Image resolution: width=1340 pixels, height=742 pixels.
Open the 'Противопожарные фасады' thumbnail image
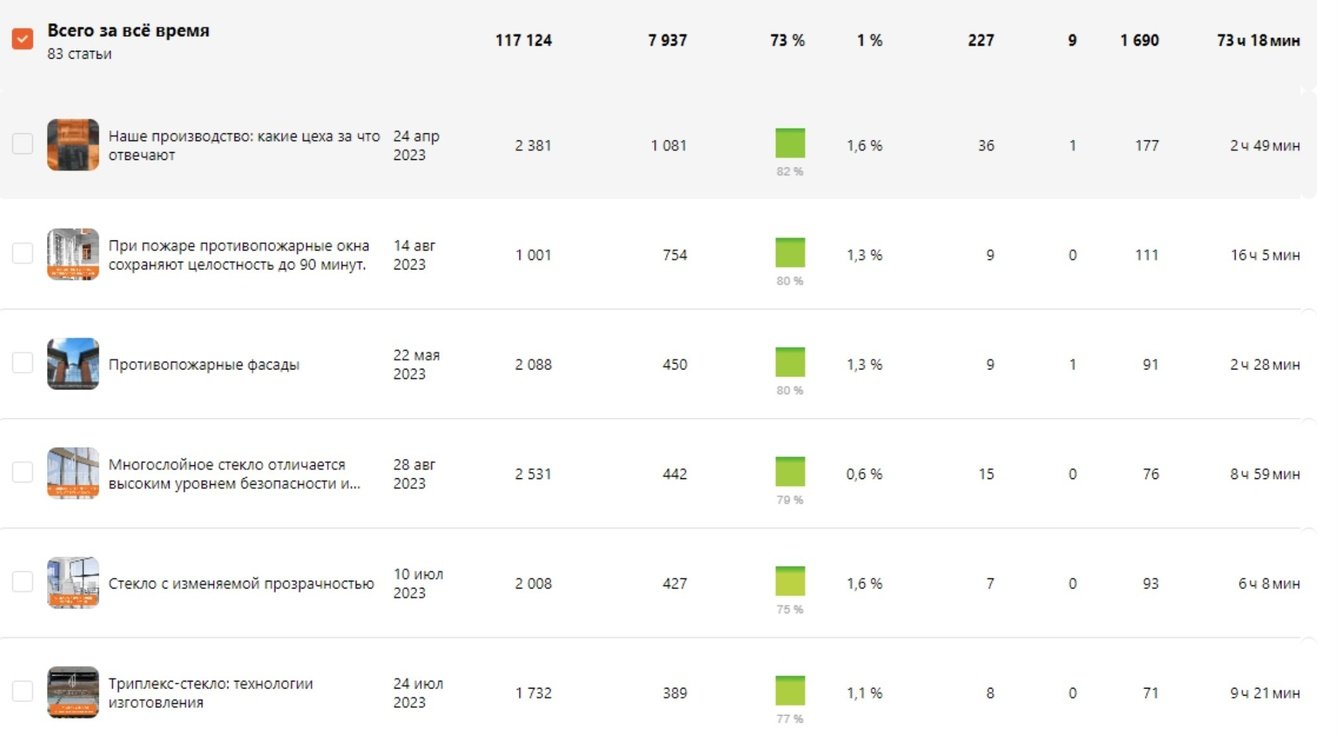pos(73,364)
